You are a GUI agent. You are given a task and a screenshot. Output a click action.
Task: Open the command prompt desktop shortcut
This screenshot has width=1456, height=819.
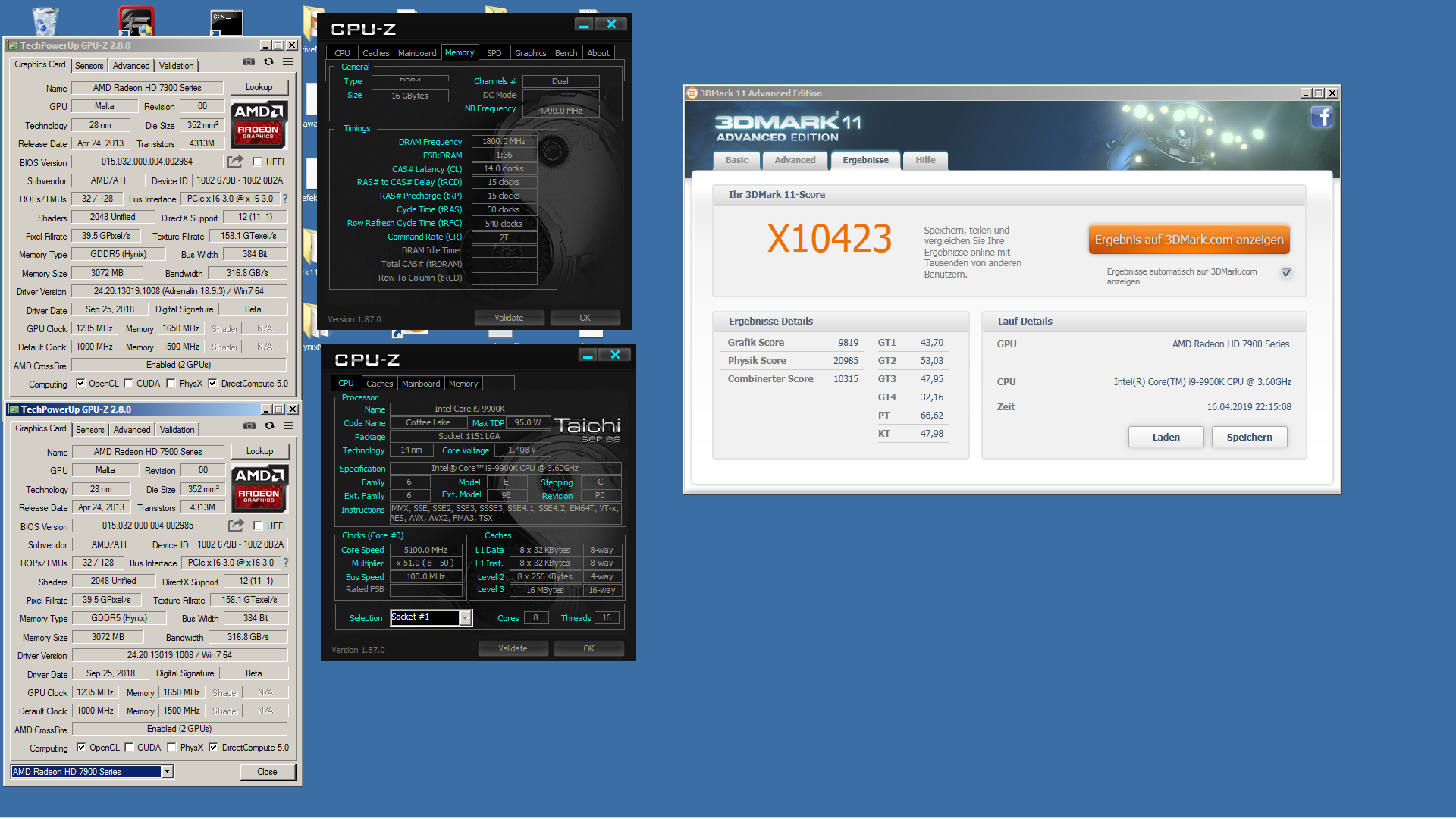click(x=227, y=21)
